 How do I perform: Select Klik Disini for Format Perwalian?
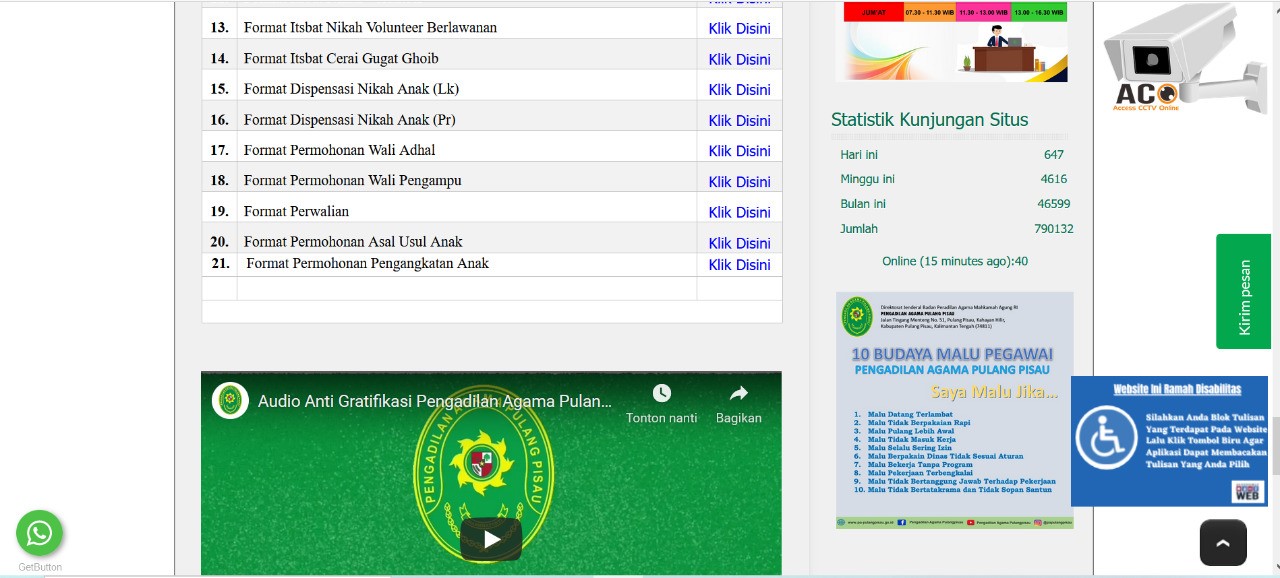[739, 212]
